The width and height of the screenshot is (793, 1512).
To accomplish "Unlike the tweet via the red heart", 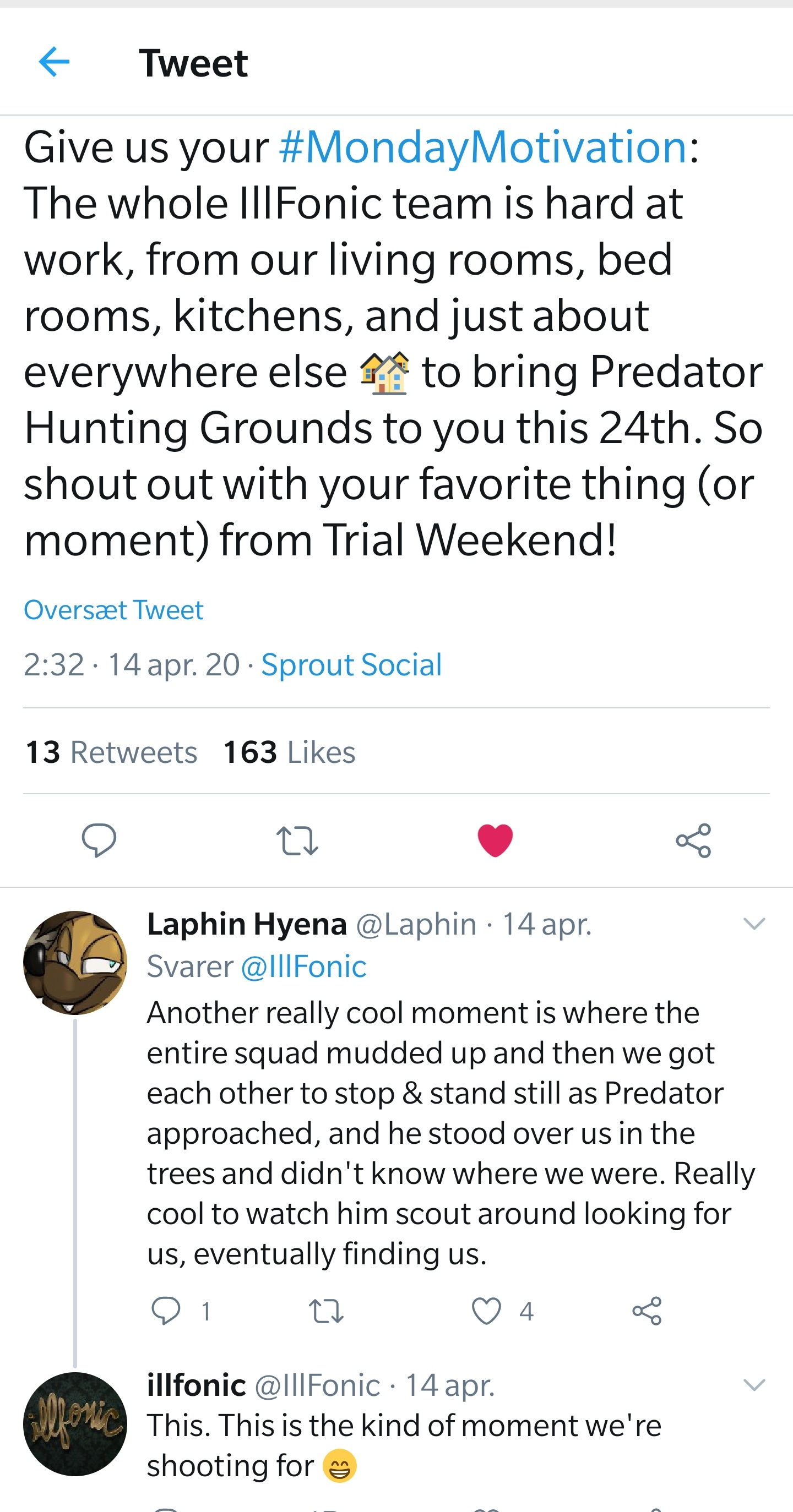I will pos(495,840).
